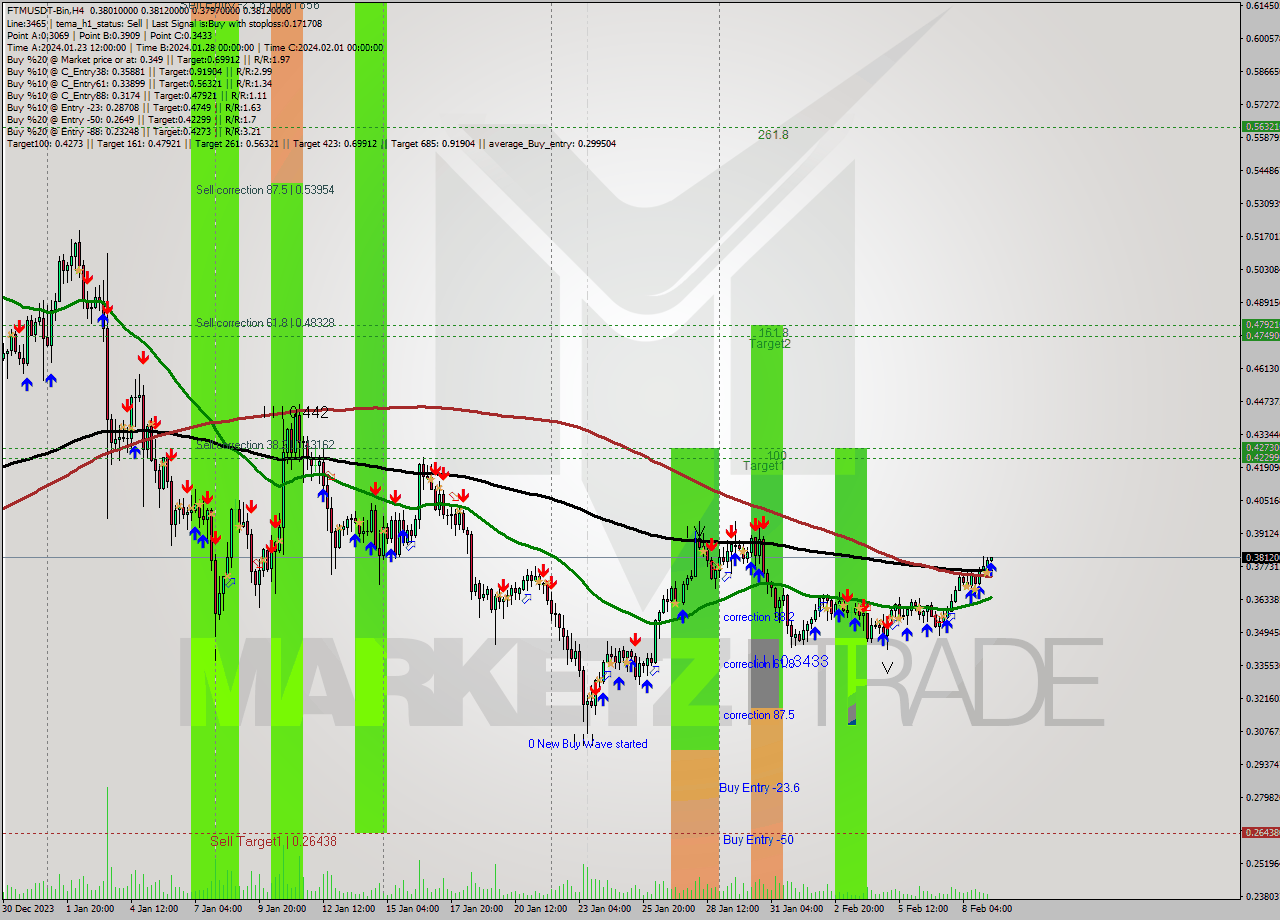Click the '17 Jan 20:00' time axis label
The width and height of the screenshot is (1280, 920).
476,909
